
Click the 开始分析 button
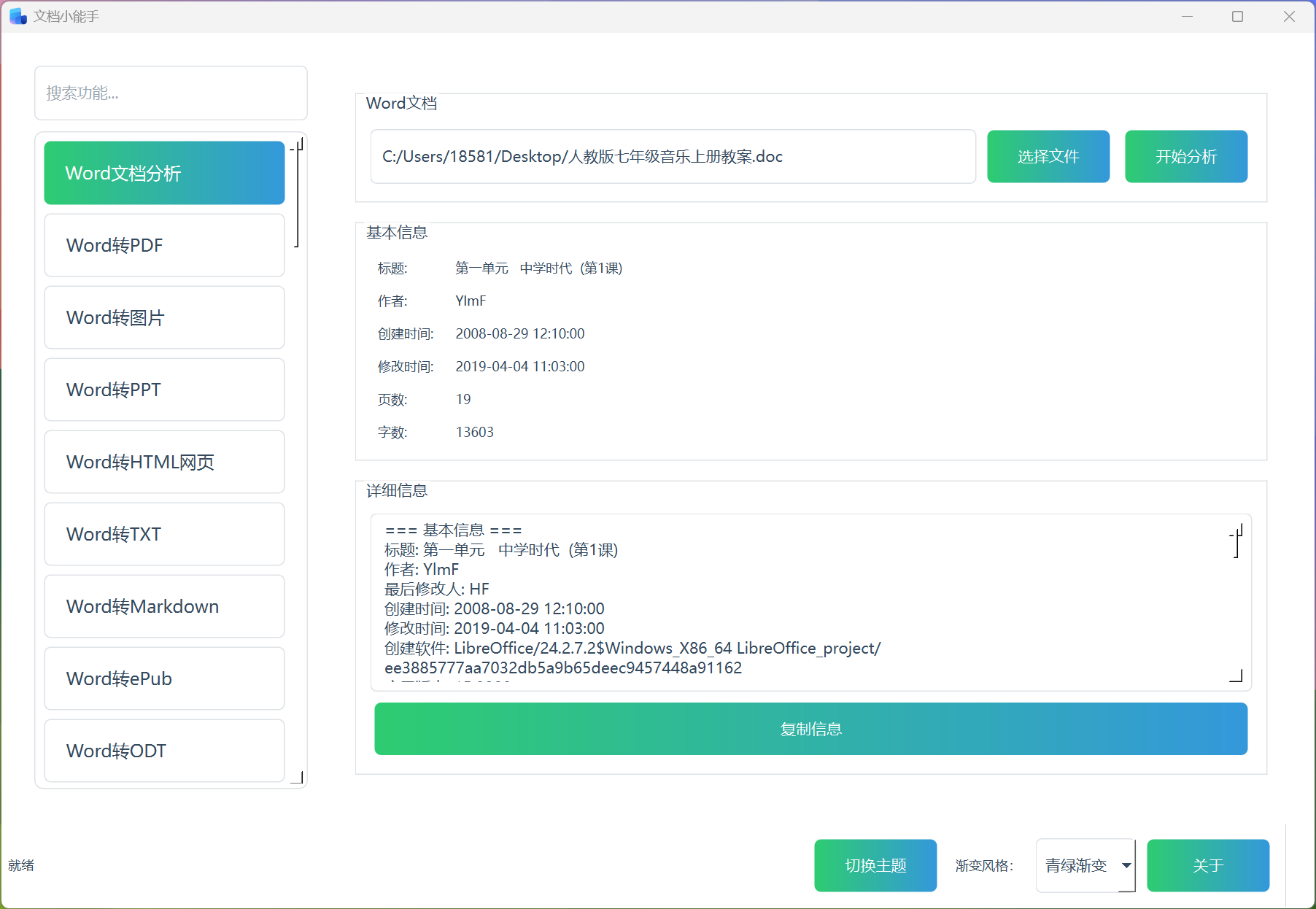(x=1186, y=156)
